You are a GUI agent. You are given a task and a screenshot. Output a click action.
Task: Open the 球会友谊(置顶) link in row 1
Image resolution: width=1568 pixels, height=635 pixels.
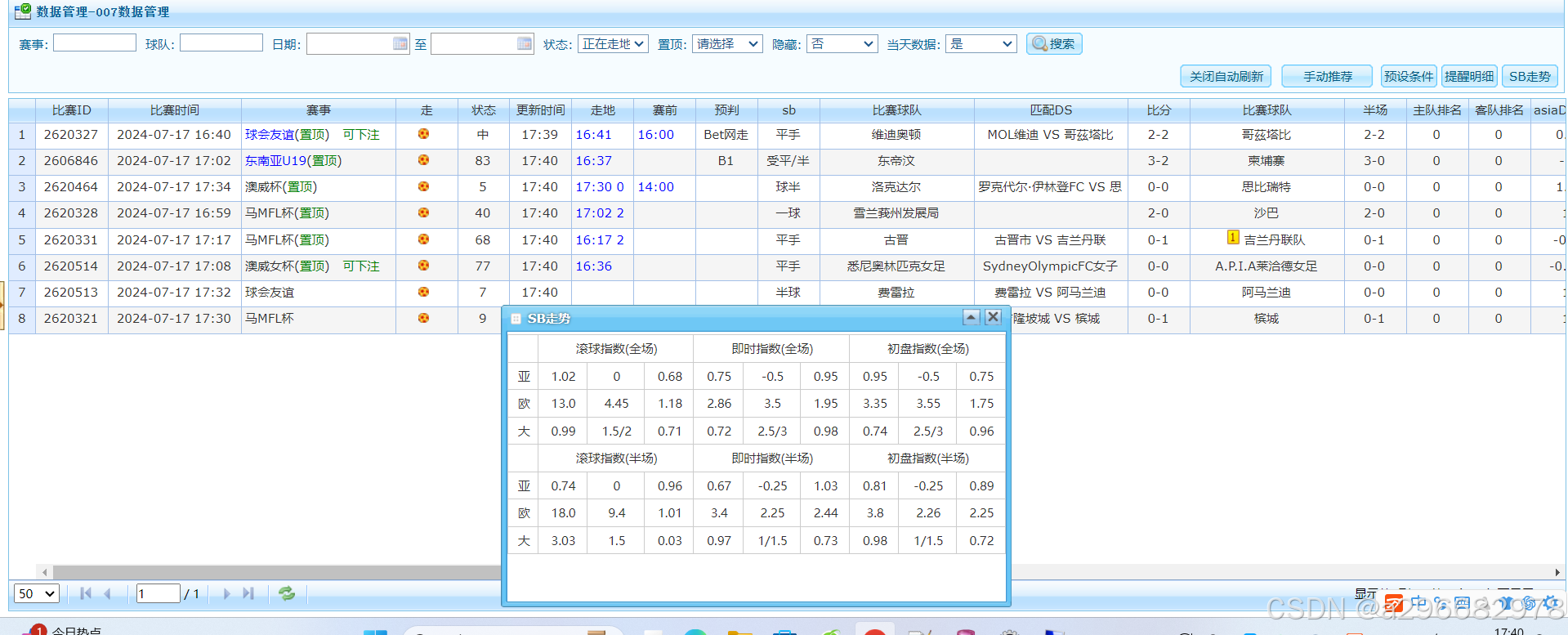click(287, 135)
